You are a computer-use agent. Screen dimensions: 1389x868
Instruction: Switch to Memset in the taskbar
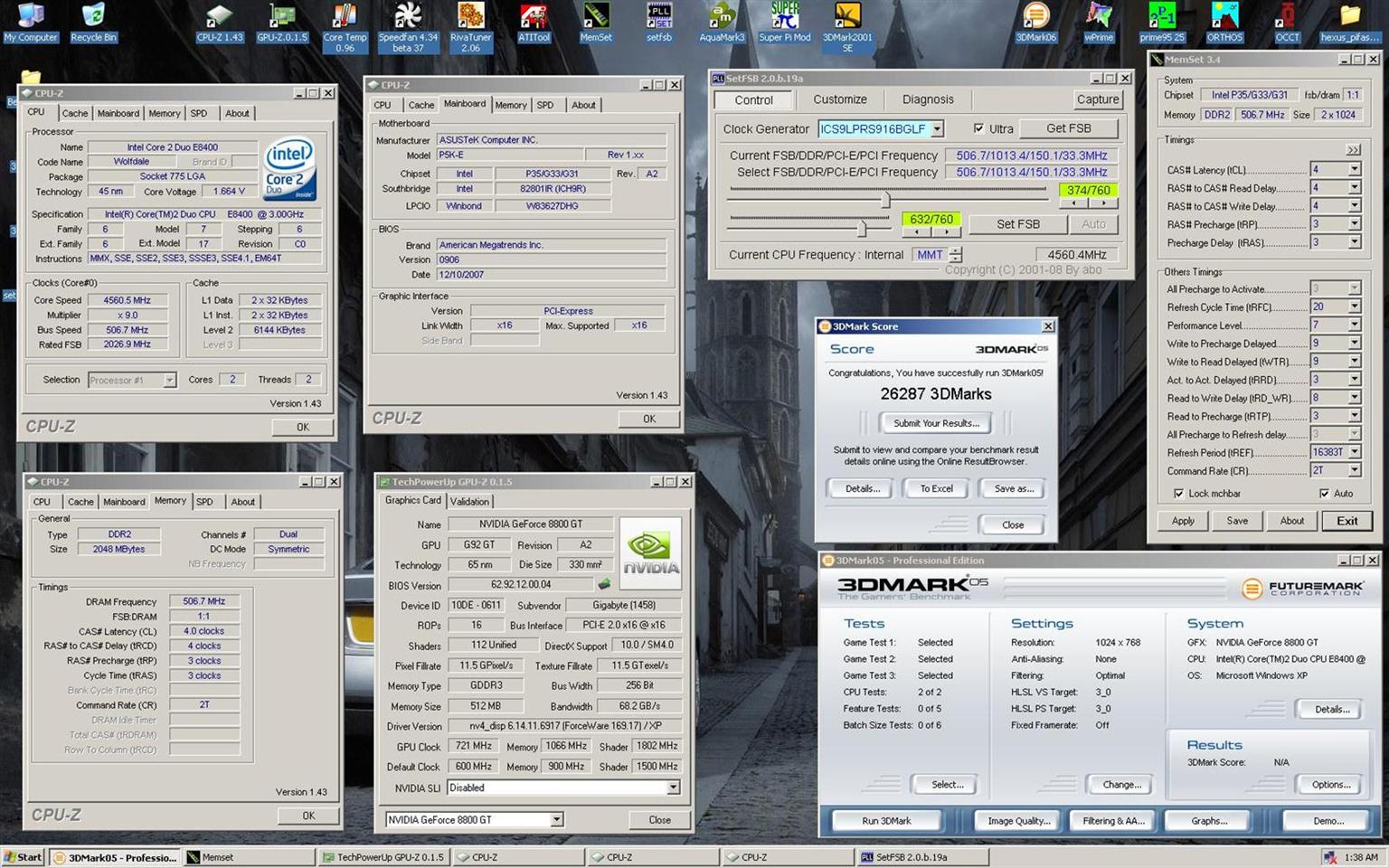(248, 857)
